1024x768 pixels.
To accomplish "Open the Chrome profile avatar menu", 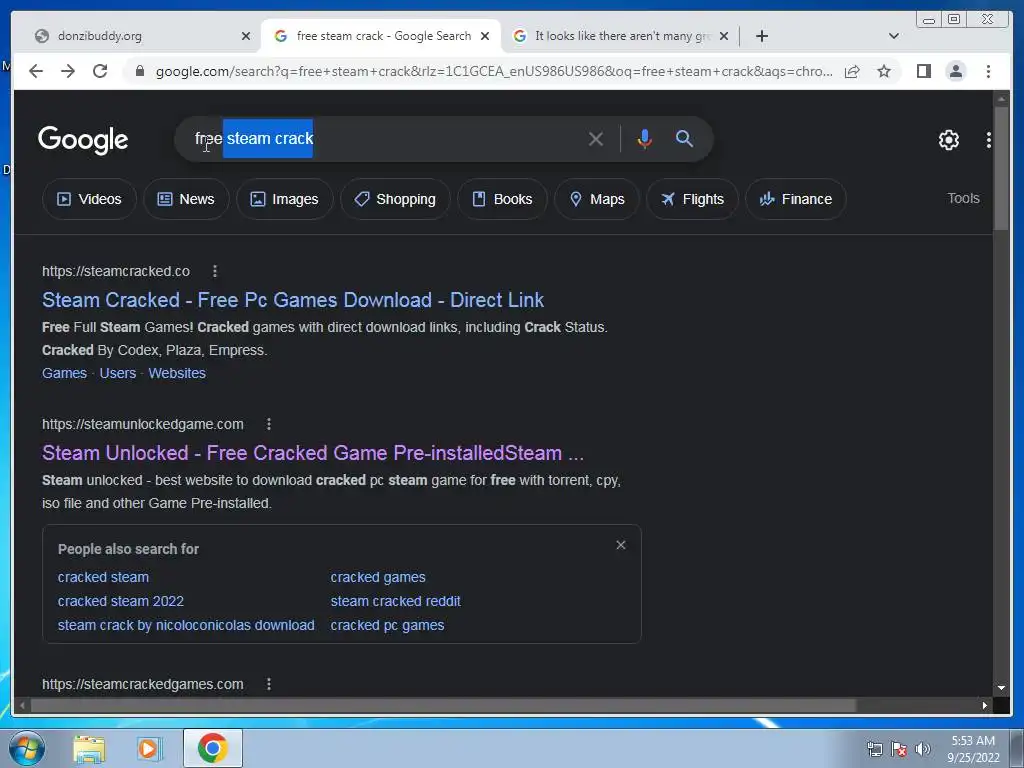I will coord(956,71).
